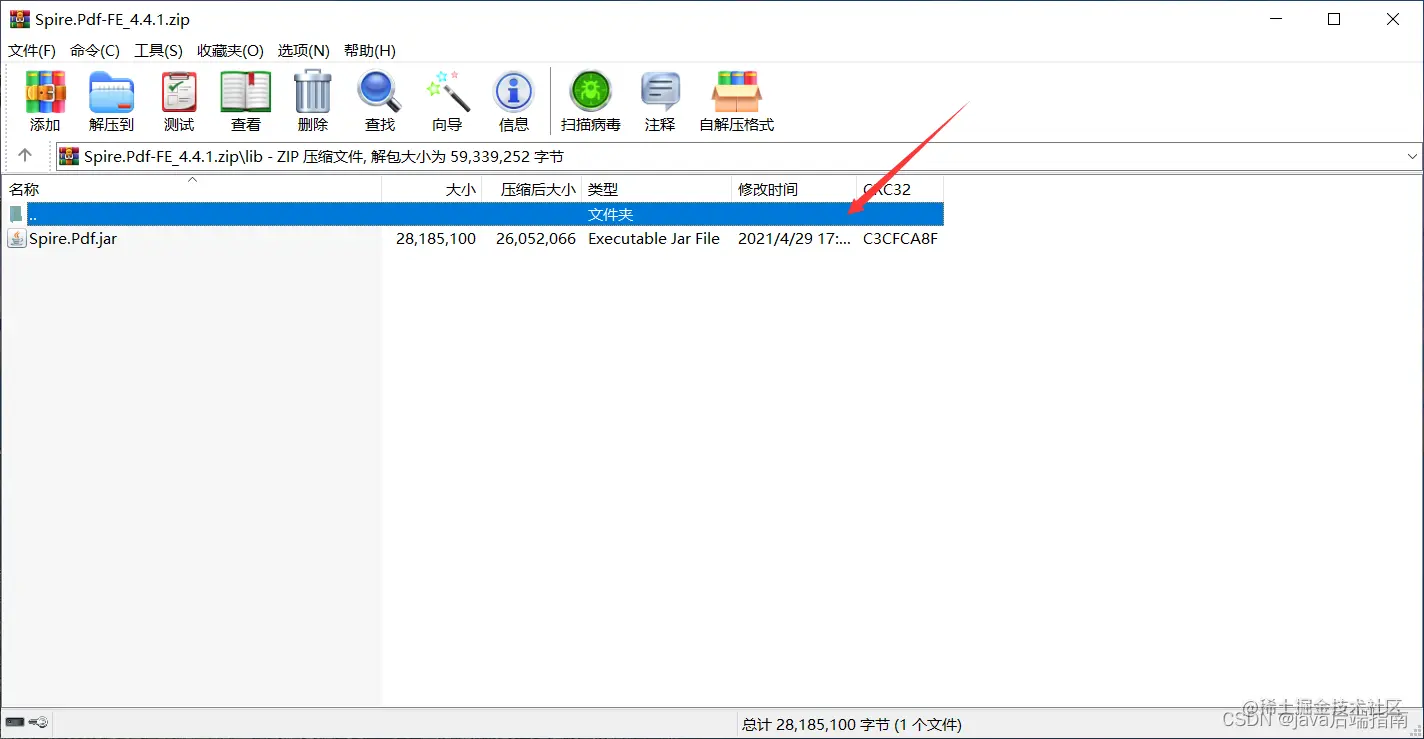Expand the address path dropdown arrow

pos(1412,157)
